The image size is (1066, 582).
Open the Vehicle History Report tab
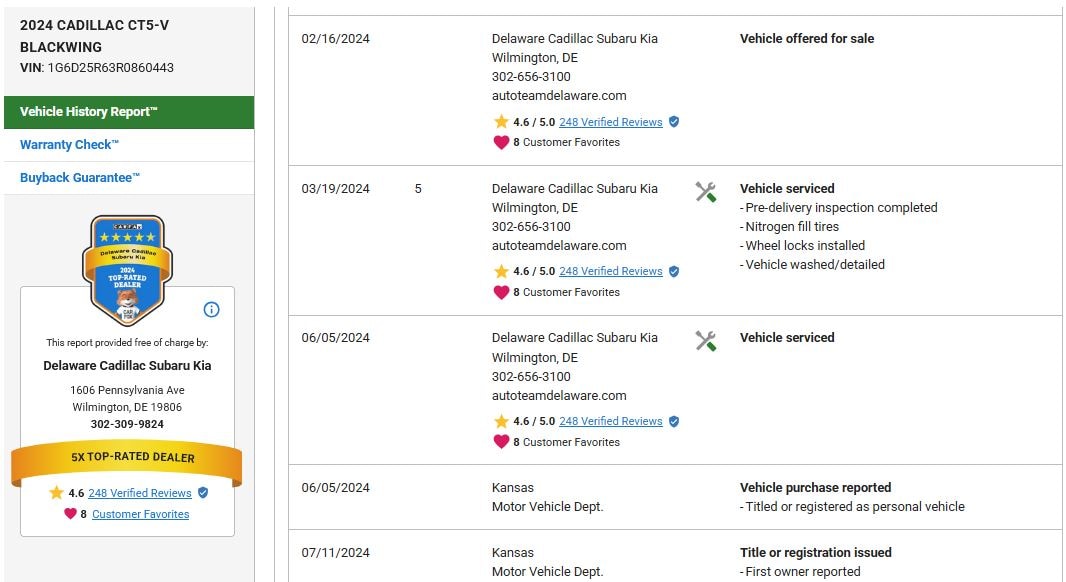tap(128, 112)
